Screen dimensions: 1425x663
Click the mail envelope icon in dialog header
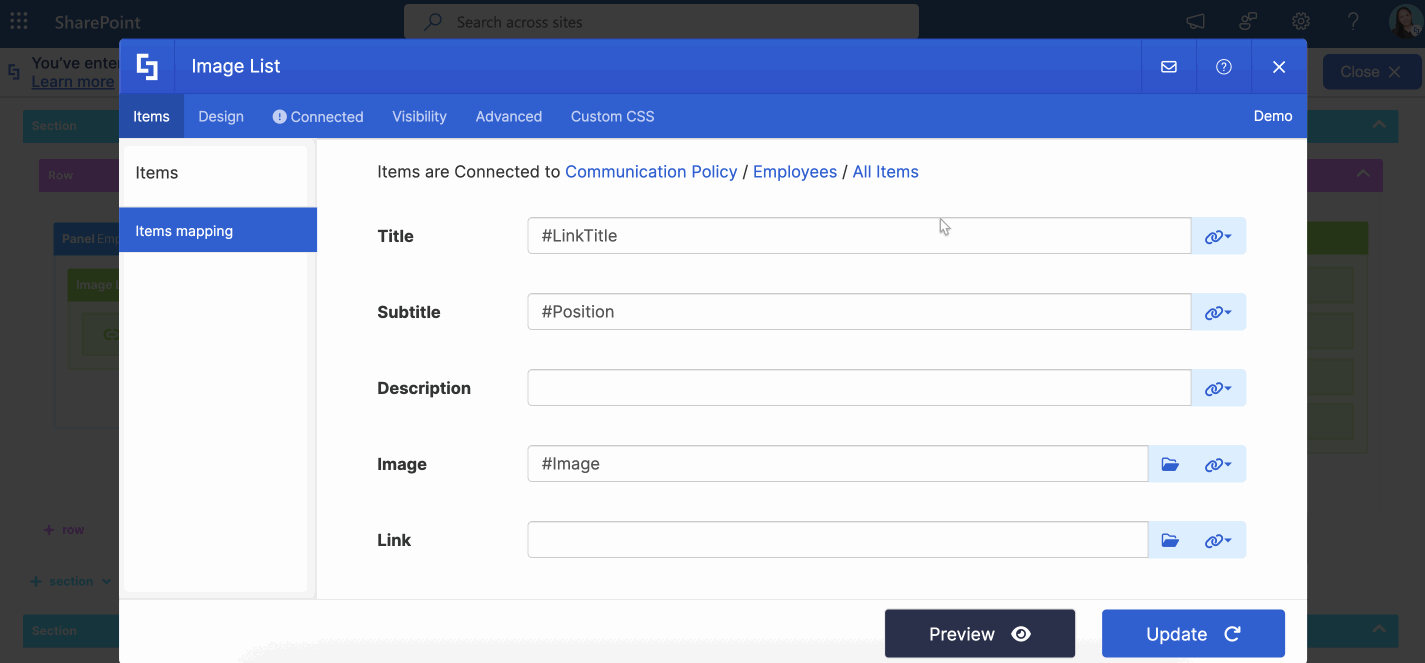point(1168,67)
